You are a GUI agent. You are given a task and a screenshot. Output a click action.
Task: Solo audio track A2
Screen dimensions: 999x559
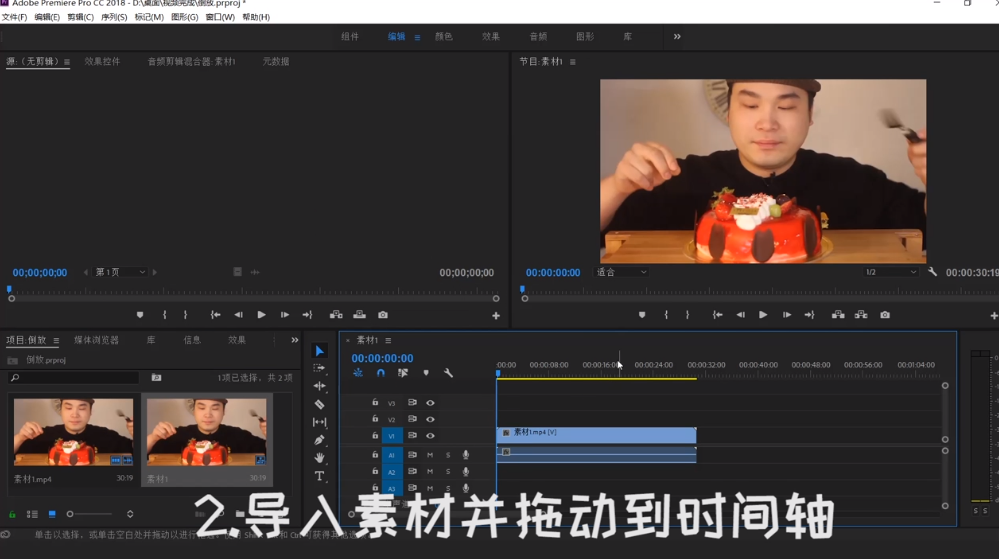[x=448, y=472]
